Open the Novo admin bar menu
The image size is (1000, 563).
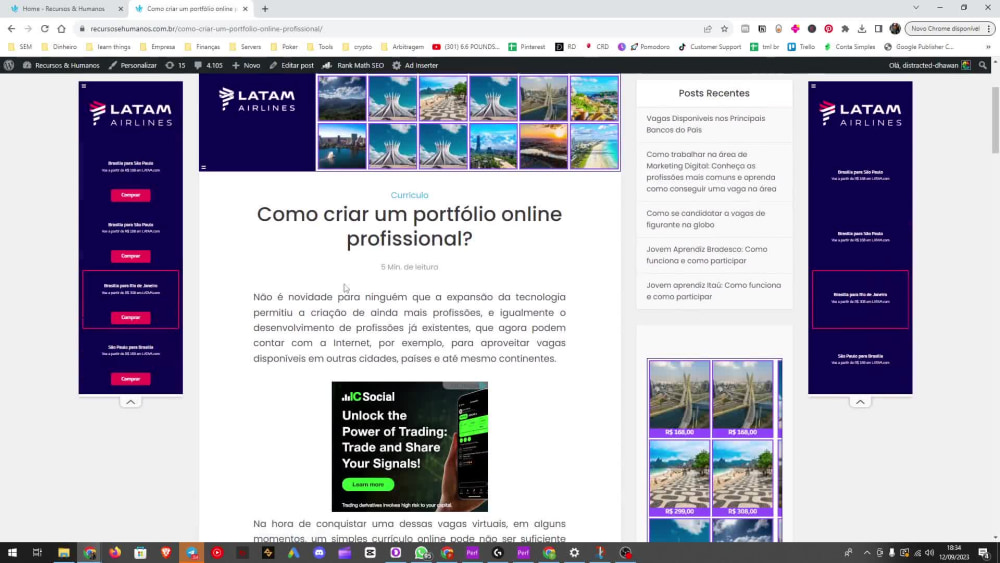pyautogui.click(x=246, y=65)
